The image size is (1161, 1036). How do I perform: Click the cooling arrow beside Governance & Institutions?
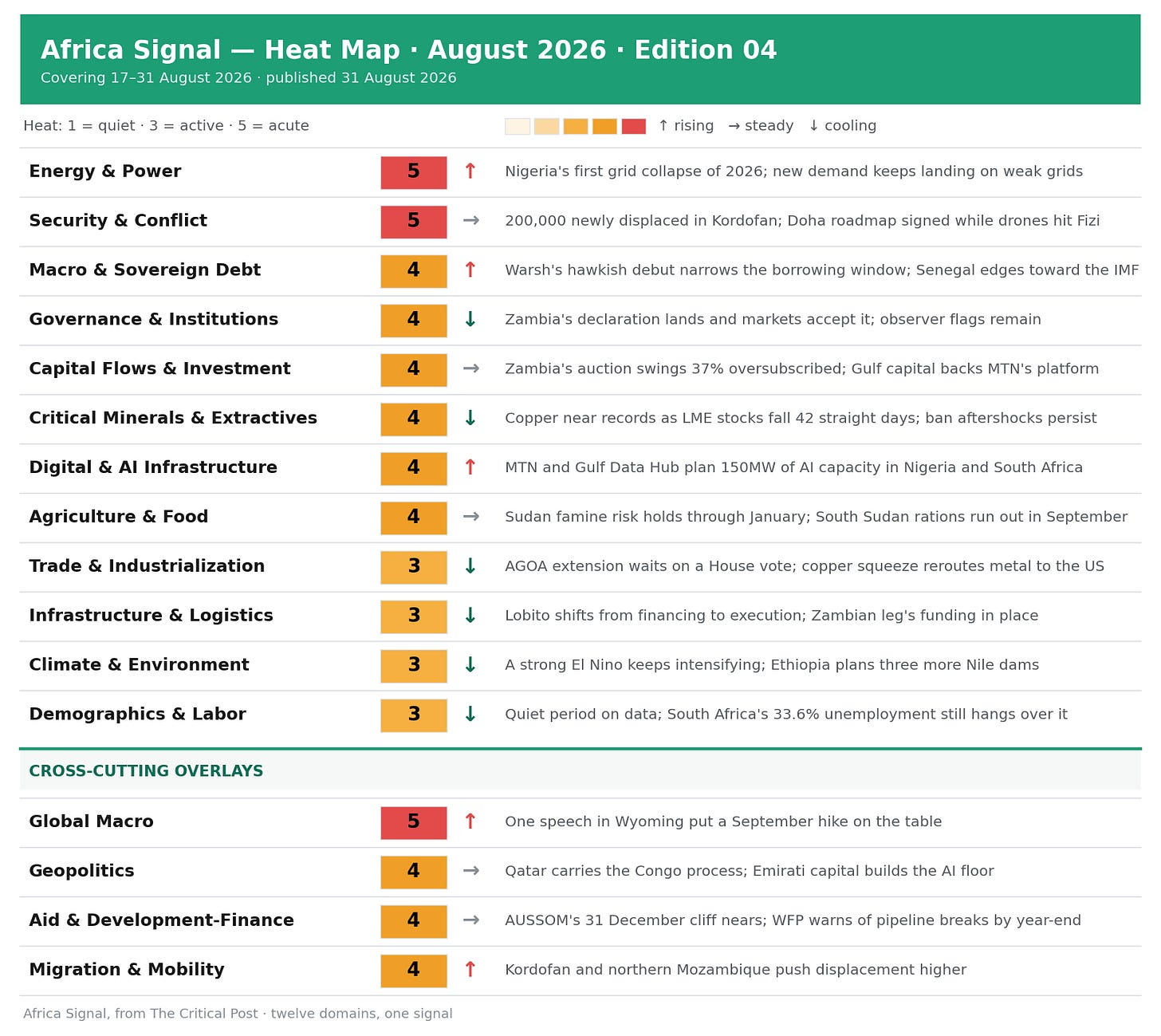(x=470, y=320)
